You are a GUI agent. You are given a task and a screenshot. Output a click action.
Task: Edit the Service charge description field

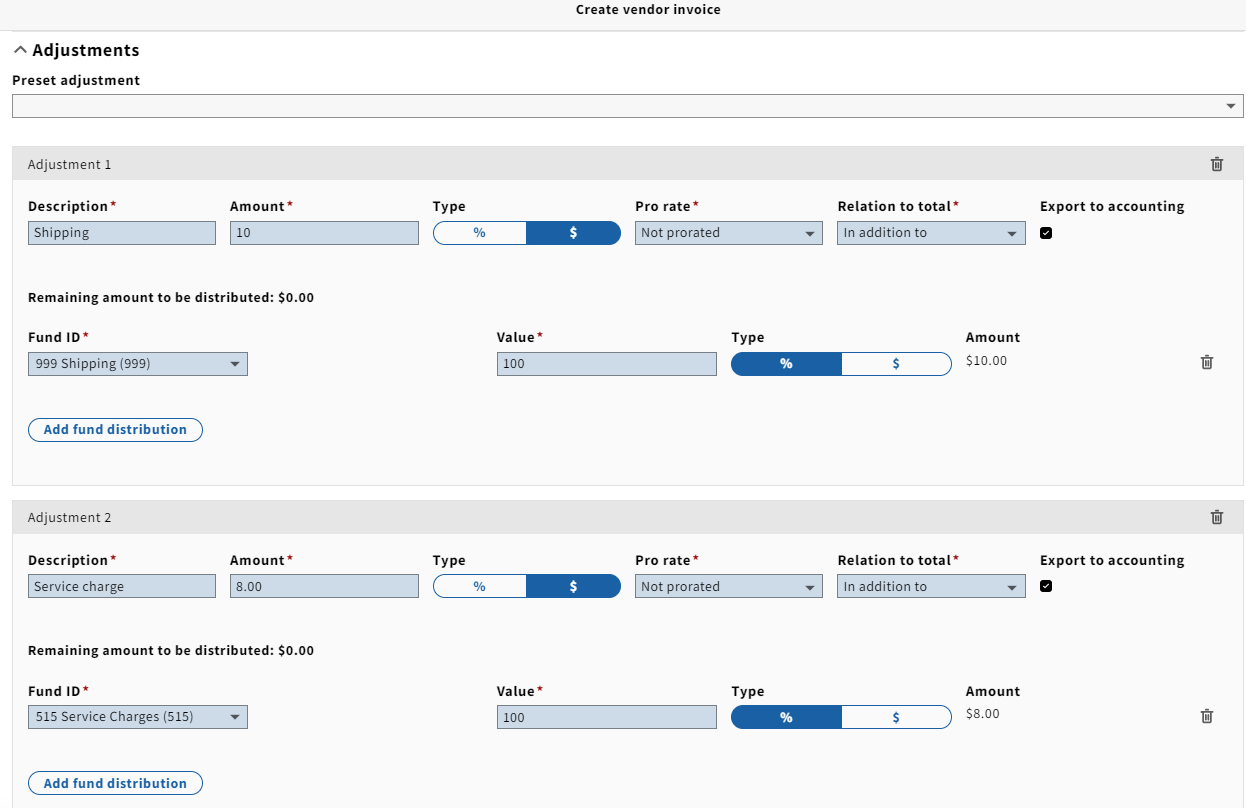(x=122, y=587)
